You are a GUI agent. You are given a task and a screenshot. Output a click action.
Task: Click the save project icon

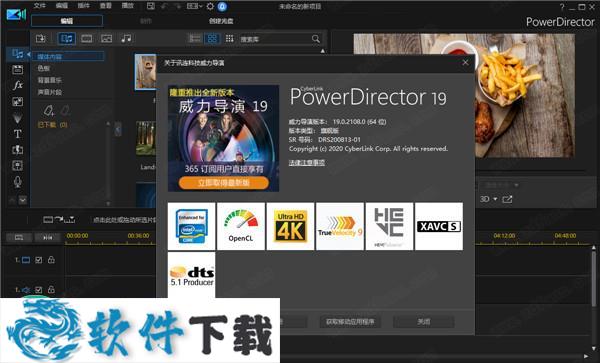[x=151, y=6]
